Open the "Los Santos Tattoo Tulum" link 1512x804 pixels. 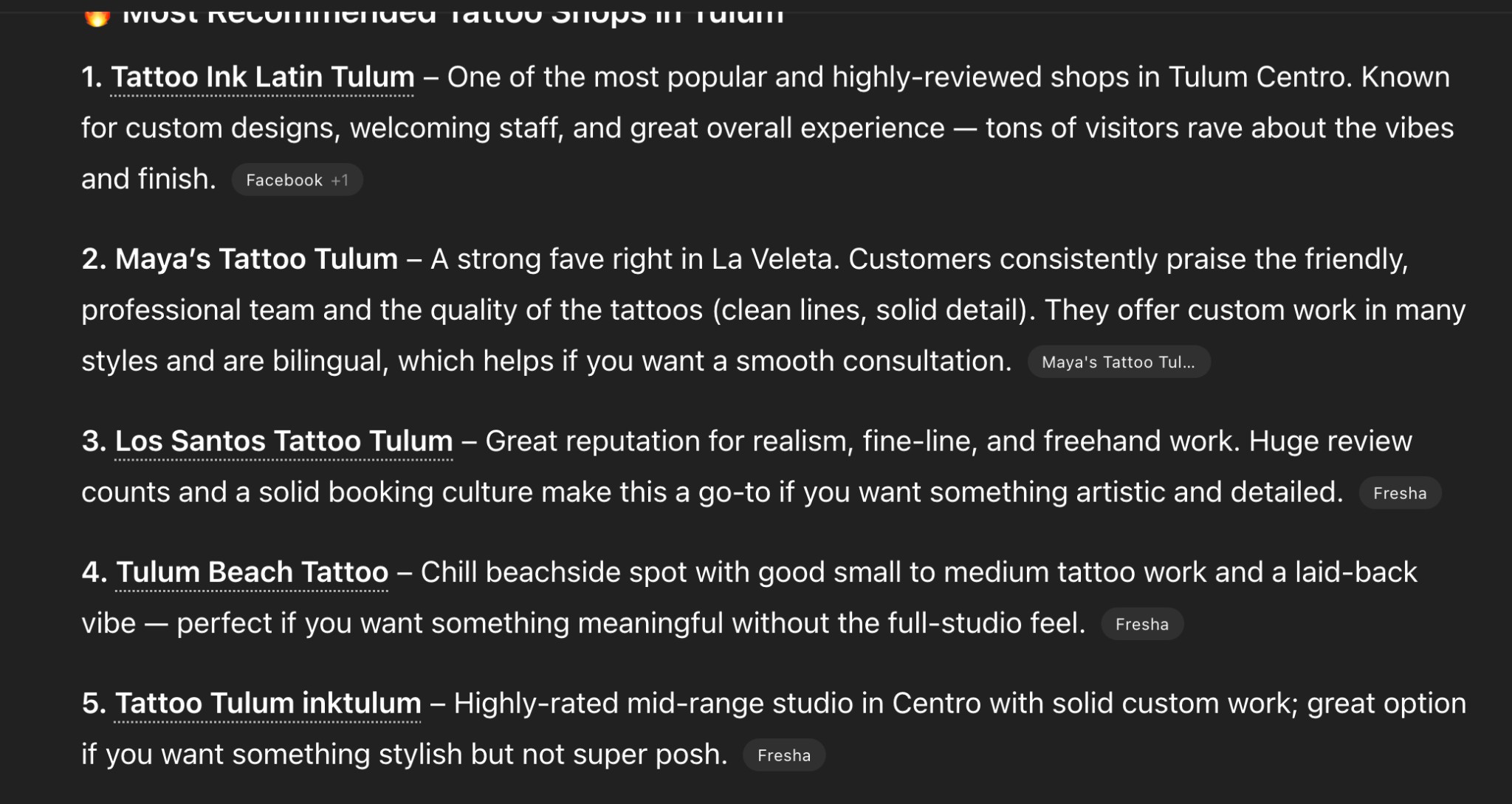click(x=283, y=441)
